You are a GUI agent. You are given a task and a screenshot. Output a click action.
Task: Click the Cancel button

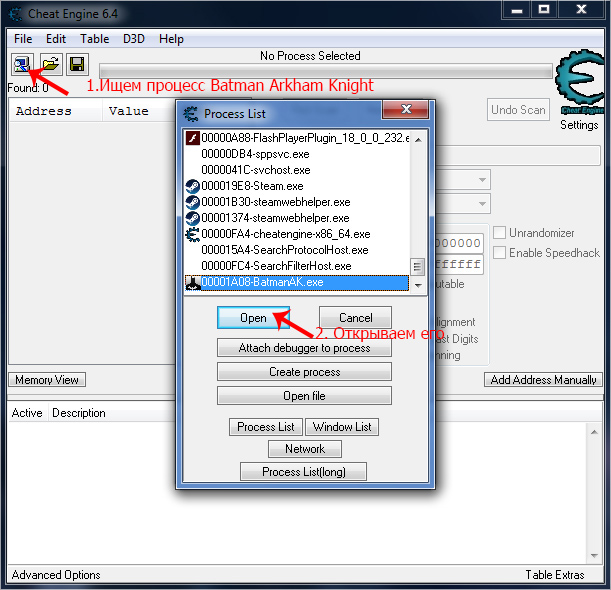(x=355, y=318)
